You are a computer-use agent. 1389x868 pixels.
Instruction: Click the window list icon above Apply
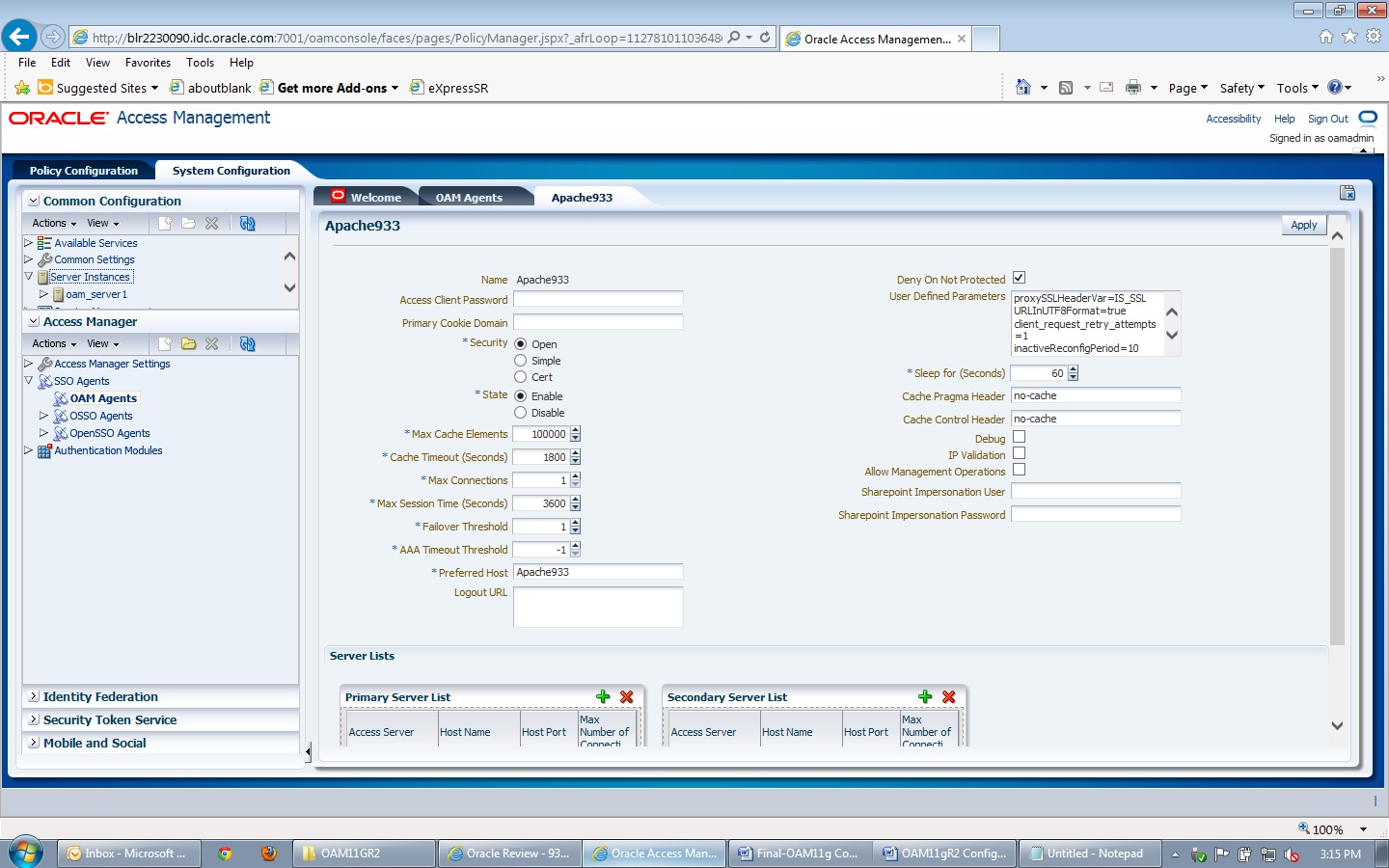tap(1347, 193)
